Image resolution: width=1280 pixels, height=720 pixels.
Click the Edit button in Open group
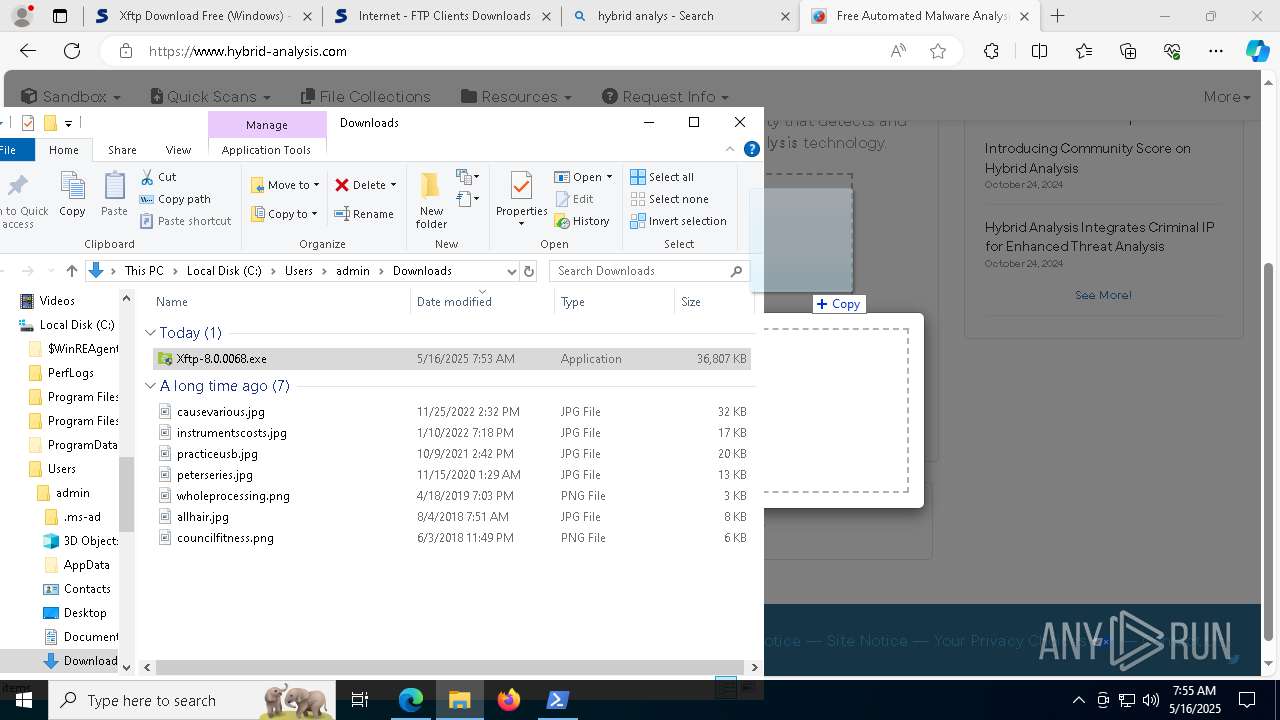(x=574, y=199)
